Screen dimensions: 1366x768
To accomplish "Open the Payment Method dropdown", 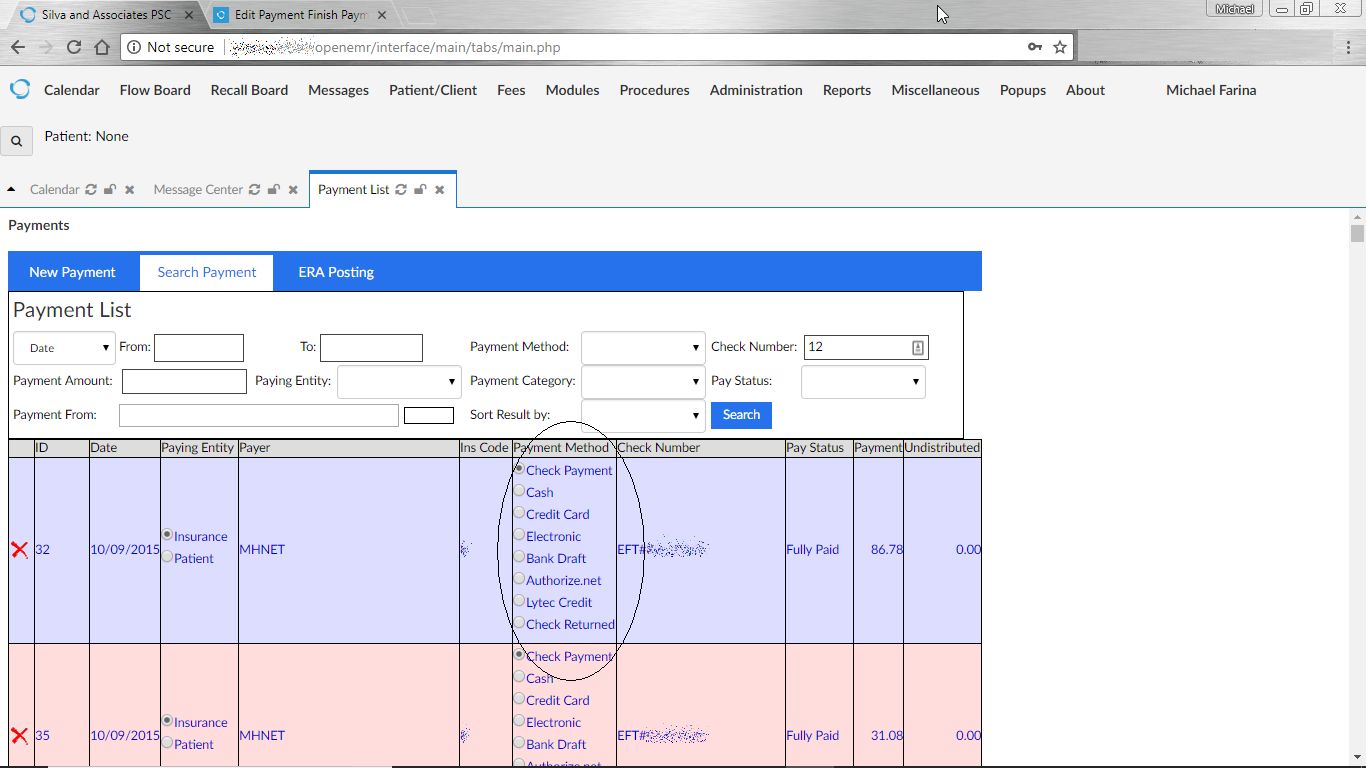I will 643,348.
